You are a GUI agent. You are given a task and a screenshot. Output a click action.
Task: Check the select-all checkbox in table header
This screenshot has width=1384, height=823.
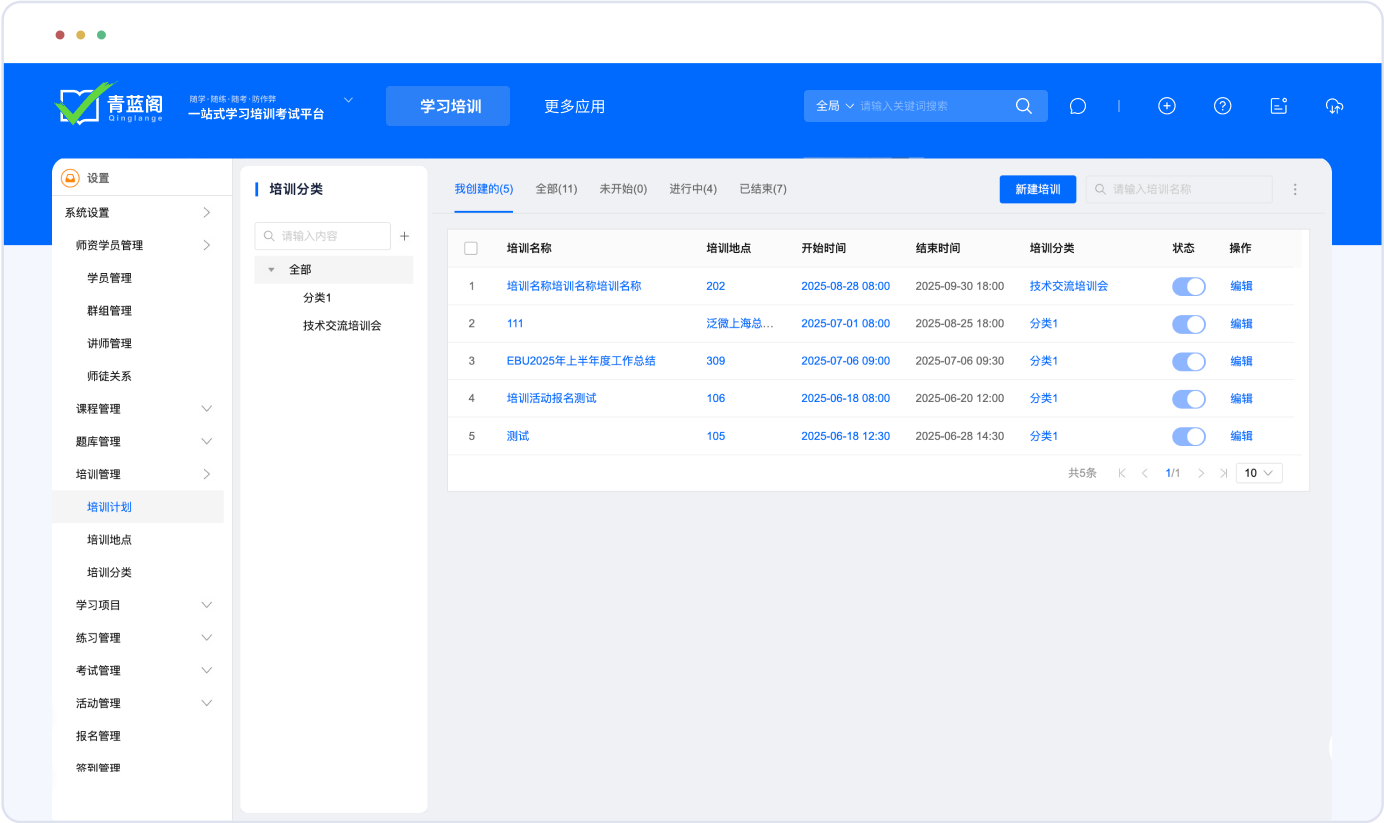pos(471,248)
